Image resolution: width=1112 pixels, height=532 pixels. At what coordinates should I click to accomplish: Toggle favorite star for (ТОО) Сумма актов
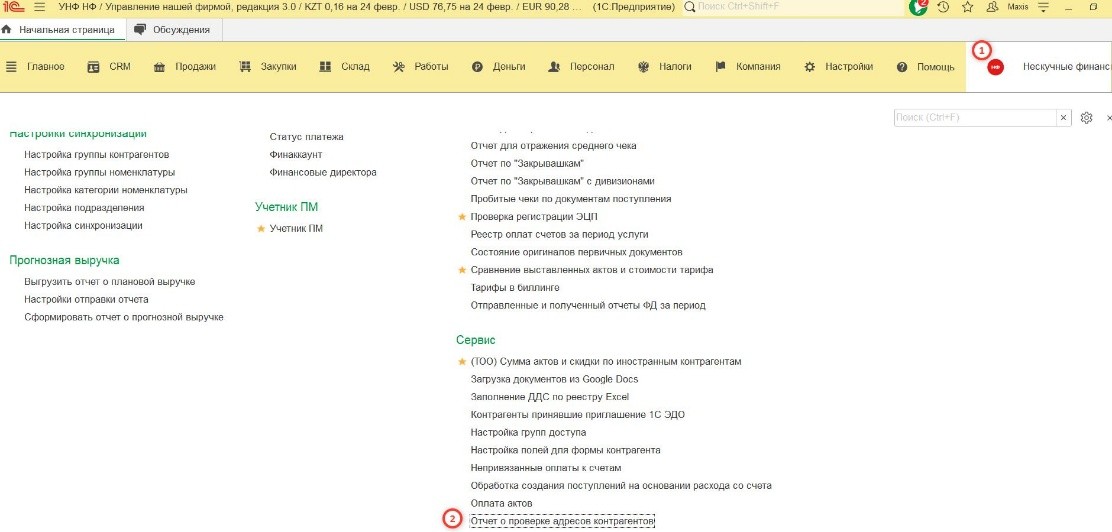pyautogui.click(x=462, y=362)
